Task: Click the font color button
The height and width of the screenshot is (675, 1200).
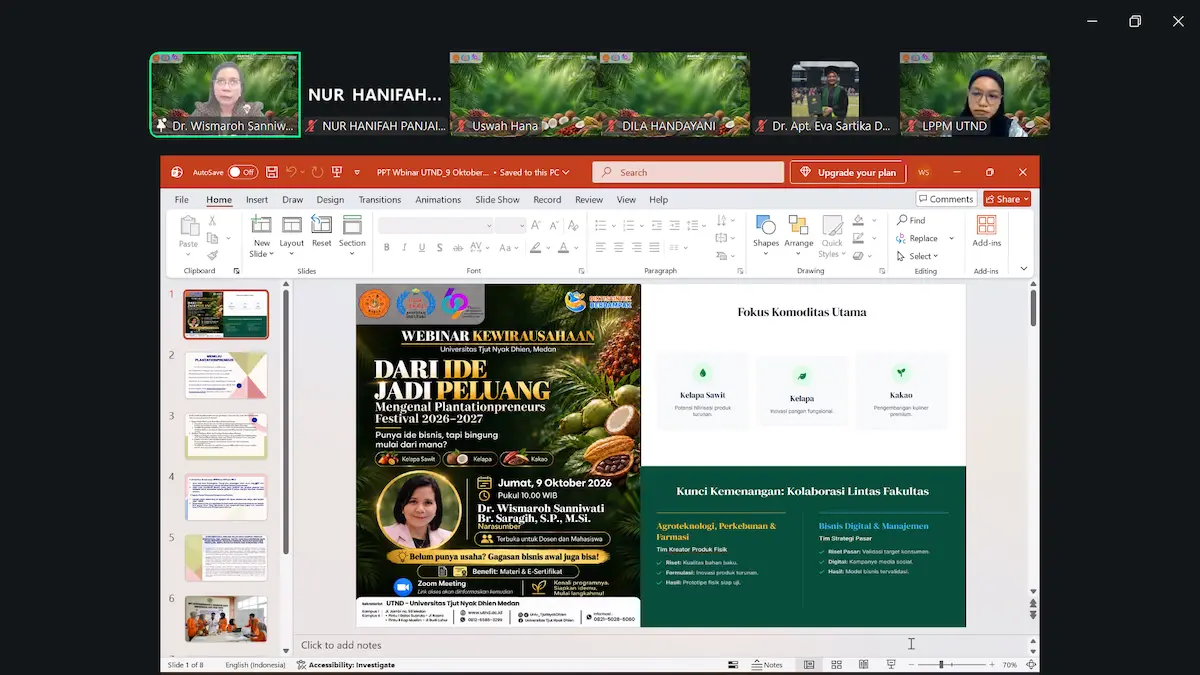Action: click(565, 248)
